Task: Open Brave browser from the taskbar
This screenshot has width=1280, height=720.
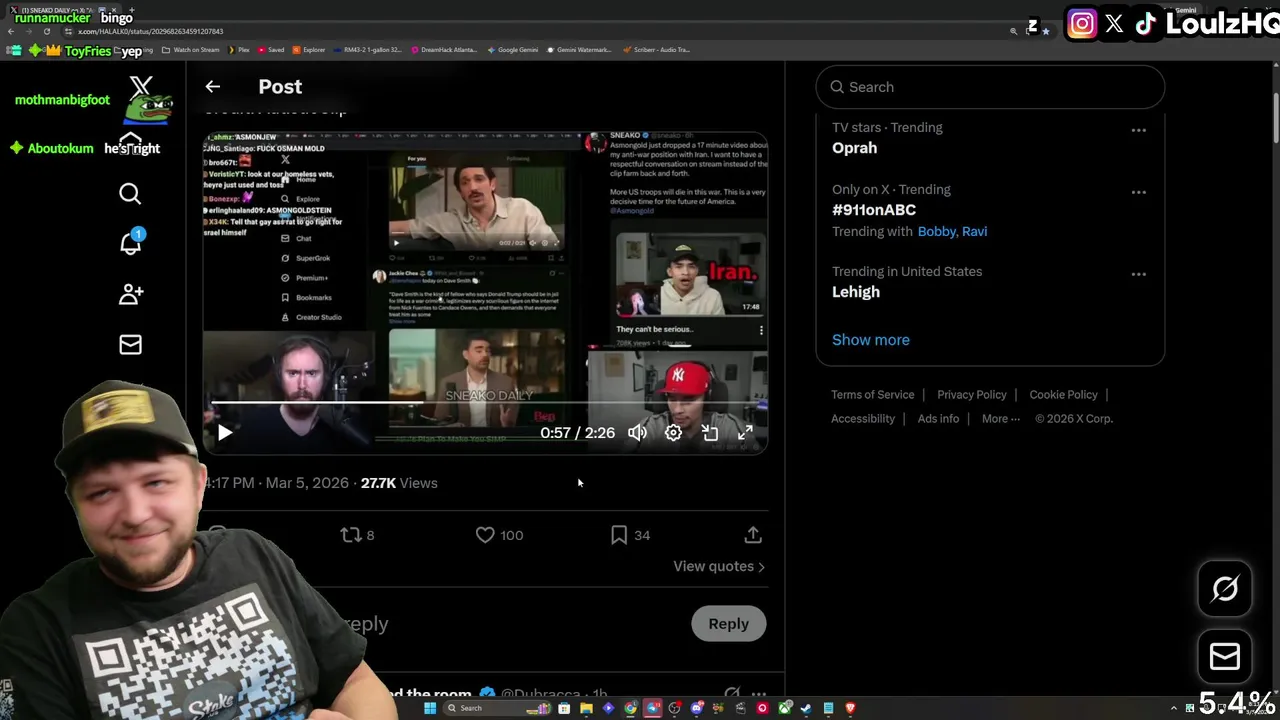Action: point(851,708)
